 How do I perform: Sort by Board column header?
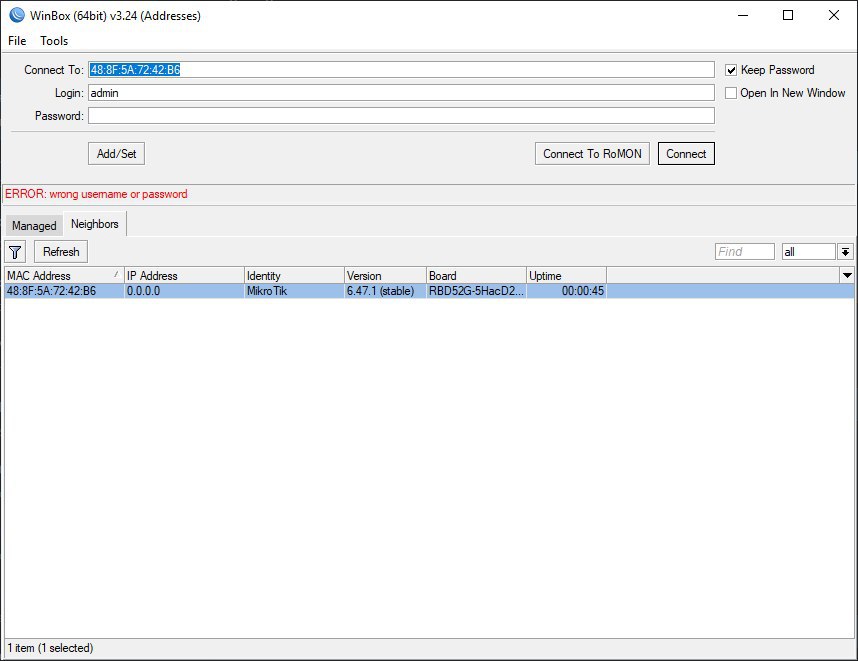pos(477,276)
